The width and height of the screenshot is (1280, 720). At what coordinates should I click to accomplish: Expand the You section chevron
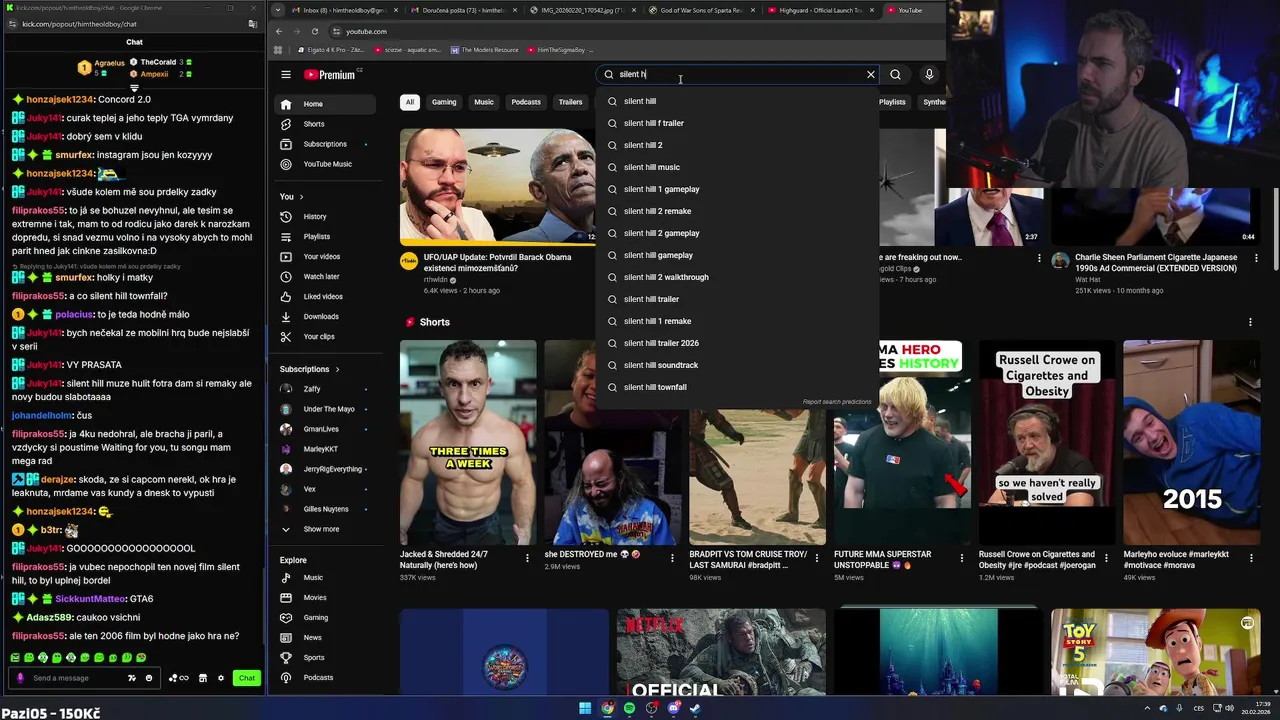point(301,197)
